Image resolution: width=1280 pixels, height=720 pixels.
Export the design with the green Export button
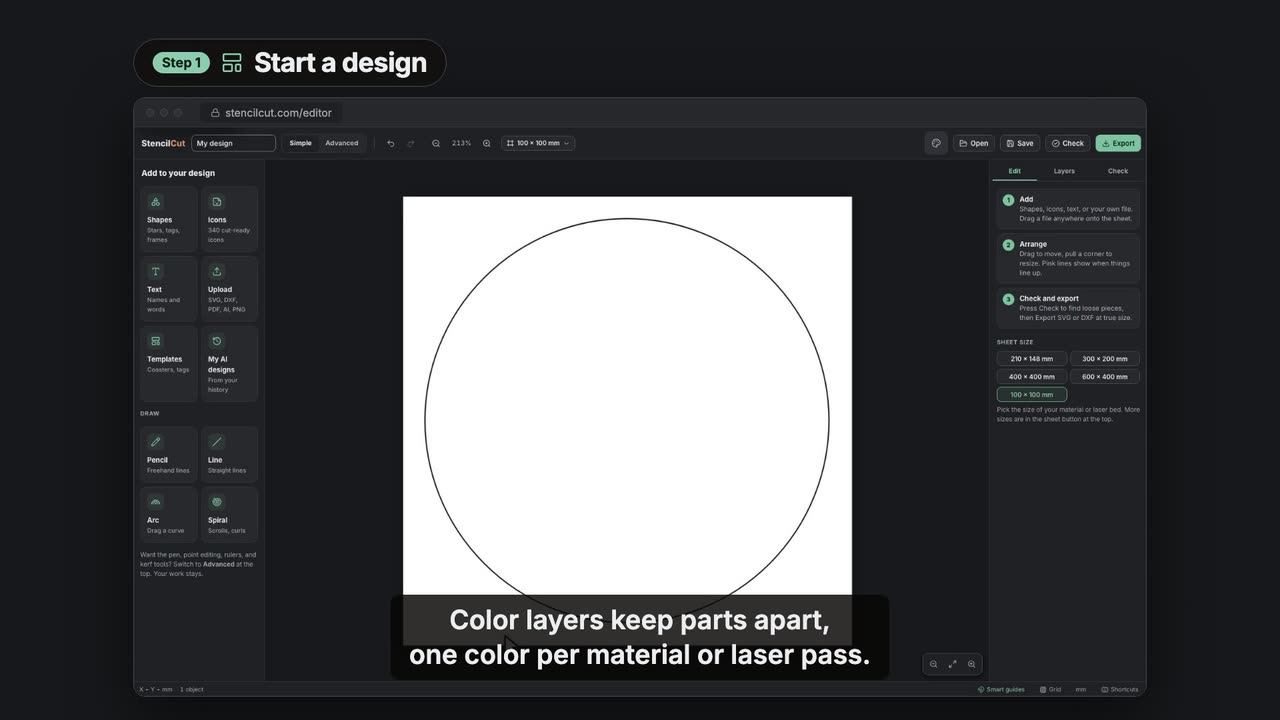1118,143
